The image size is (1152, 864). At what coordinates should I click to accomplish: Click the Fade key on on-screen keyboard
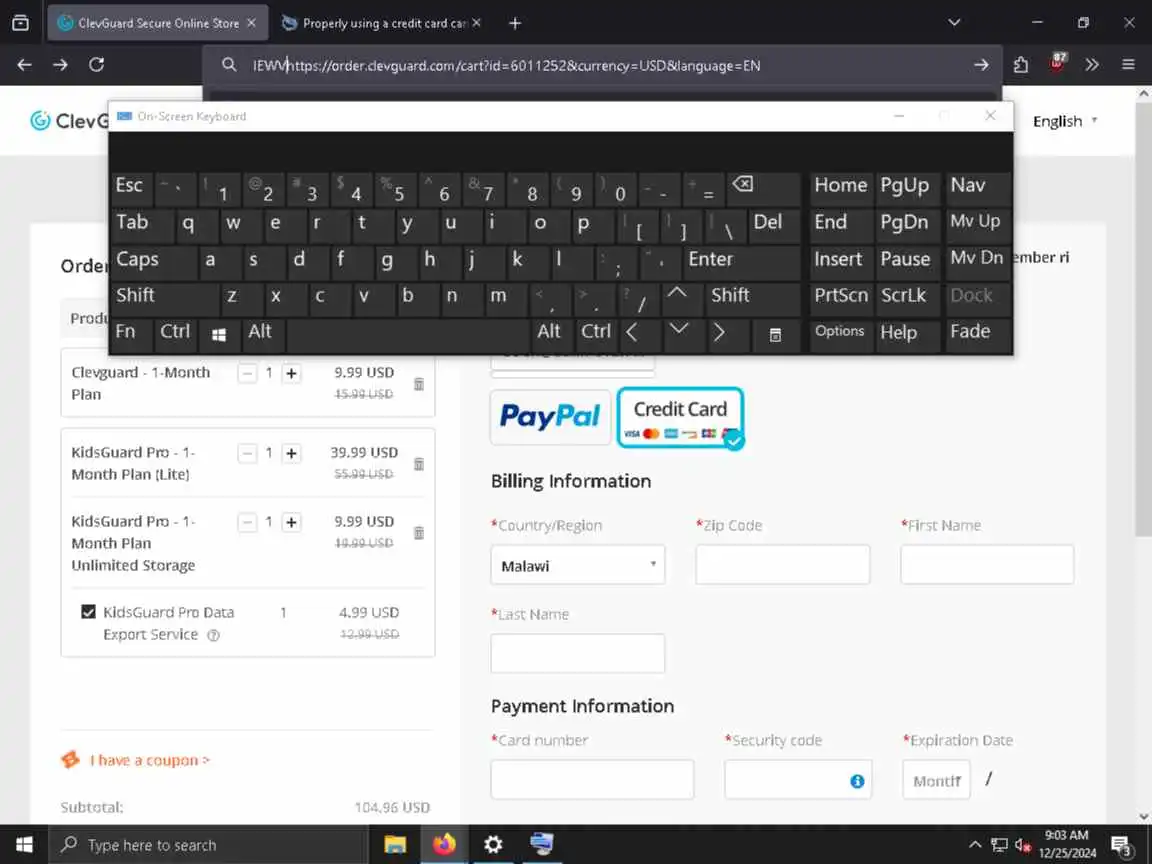click(978, 334)
